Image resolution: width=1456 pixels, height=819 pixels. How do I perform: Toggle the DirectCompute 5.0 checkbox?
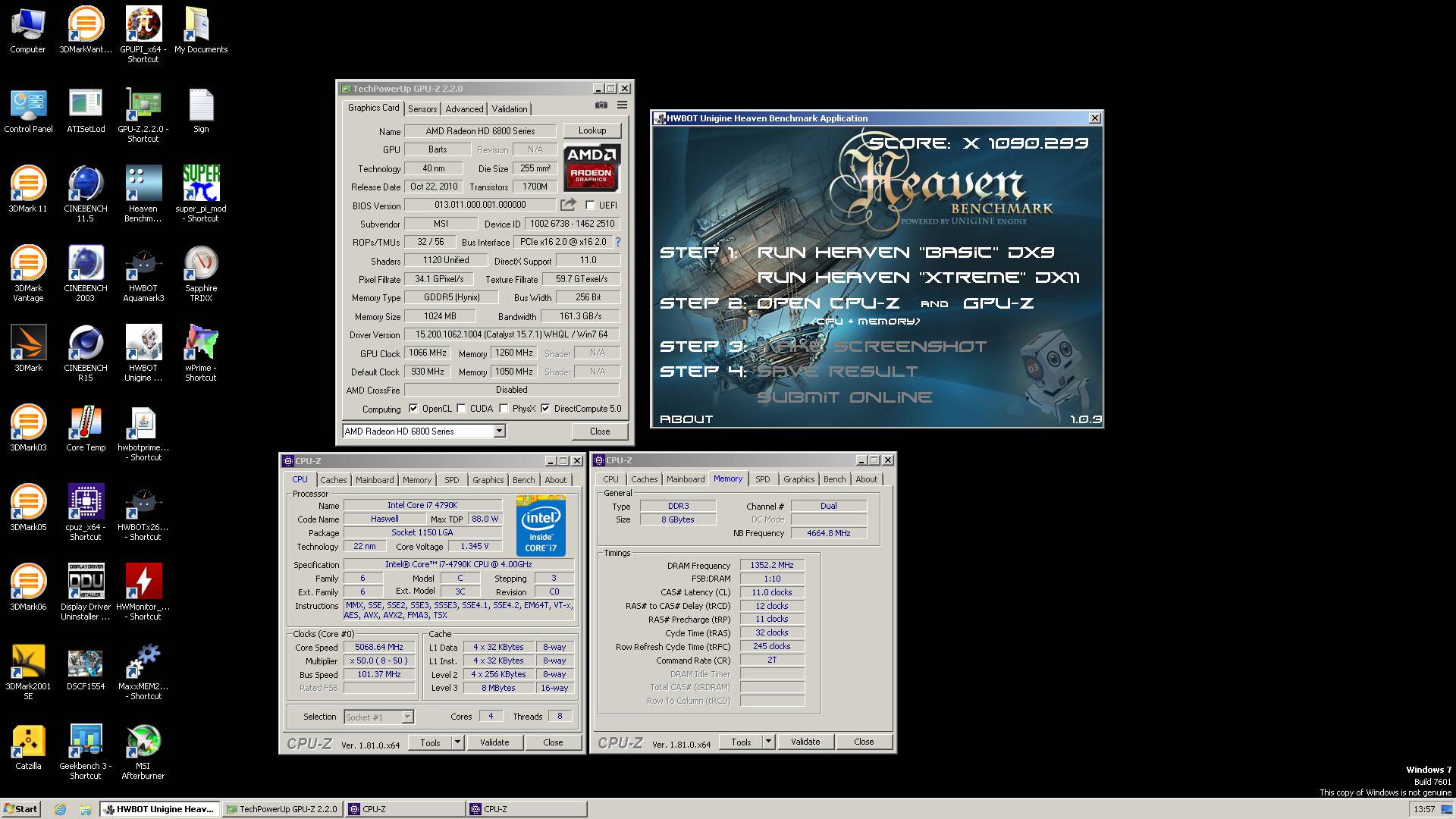coord(545,409)
